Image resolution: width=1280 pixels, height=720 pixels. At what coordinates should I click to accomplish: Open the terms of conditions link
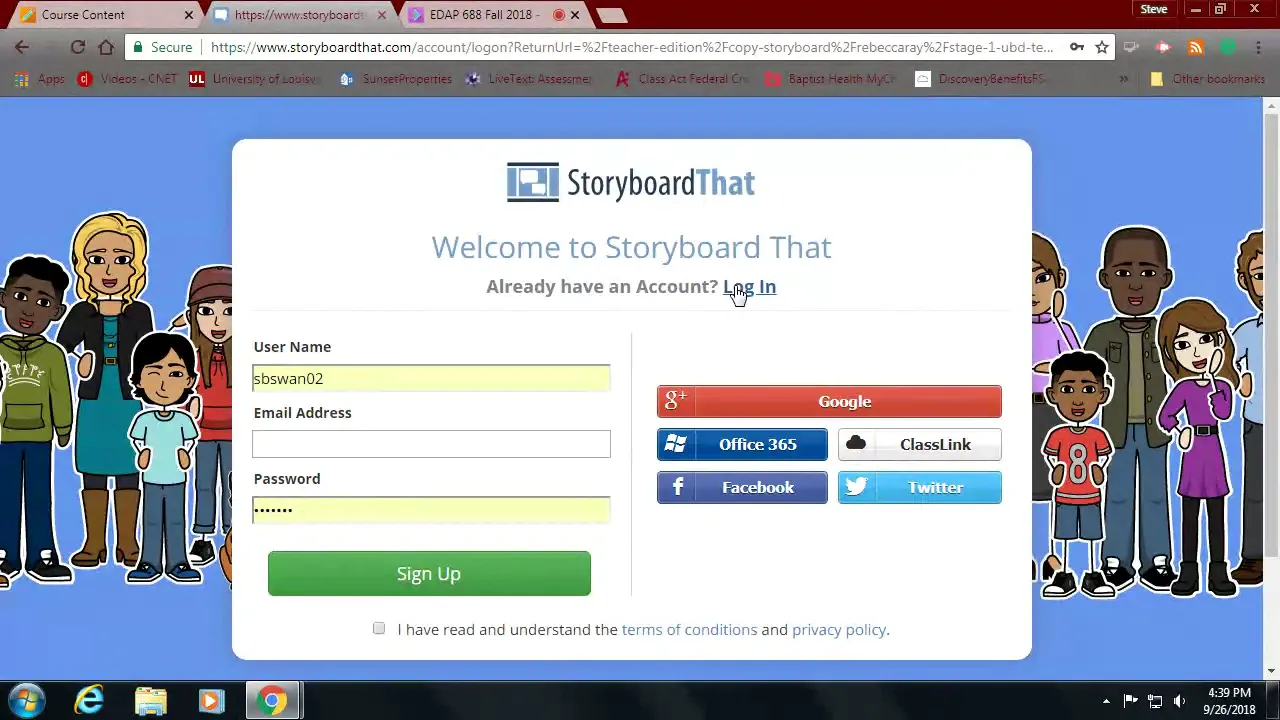click(x=689, y=629)
